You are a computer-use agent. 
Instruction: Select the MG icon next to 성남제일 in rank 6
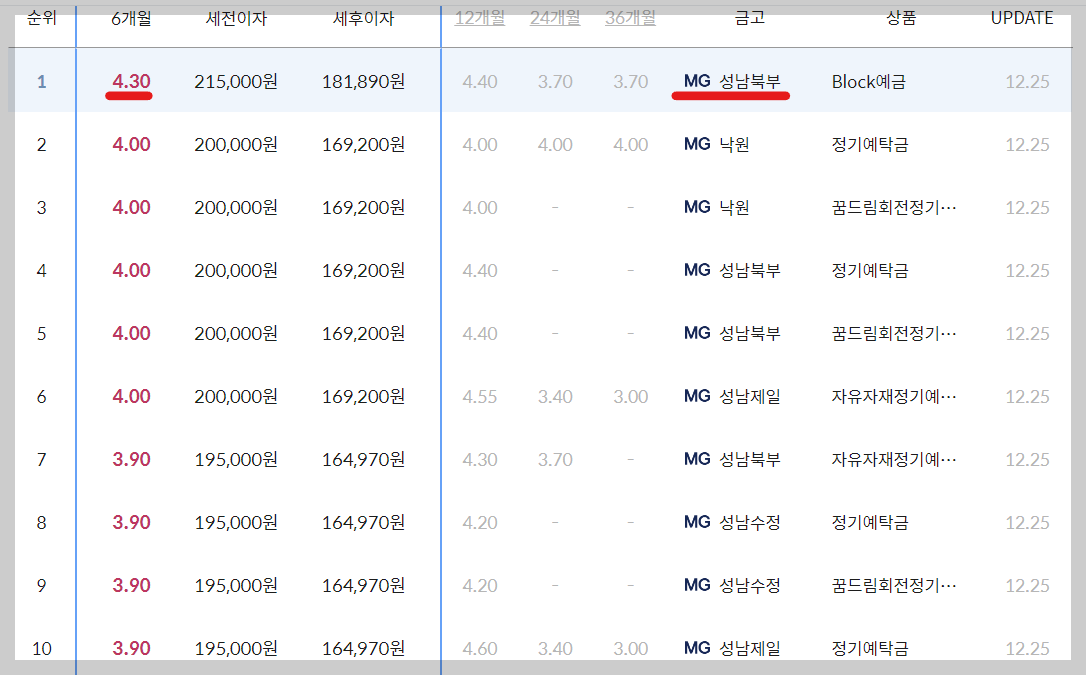coord(696,396)
